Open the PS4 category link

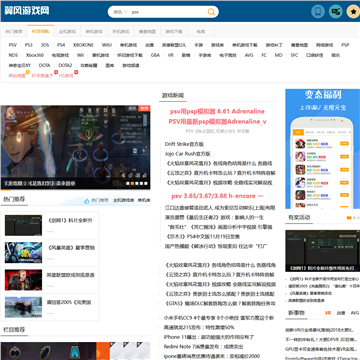(61, 45)
